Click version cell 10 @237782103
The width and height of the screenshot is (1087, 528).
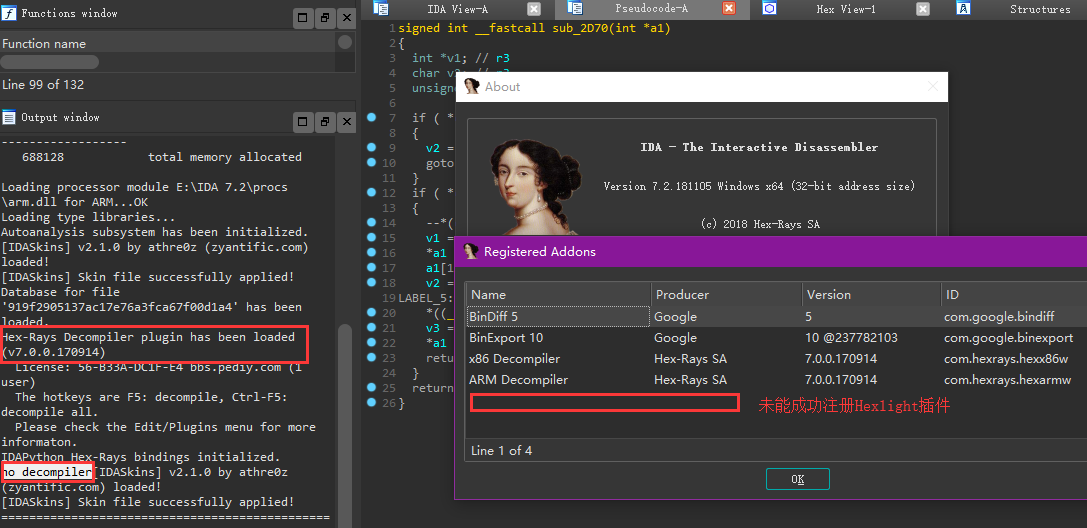[x=851, y=338]
